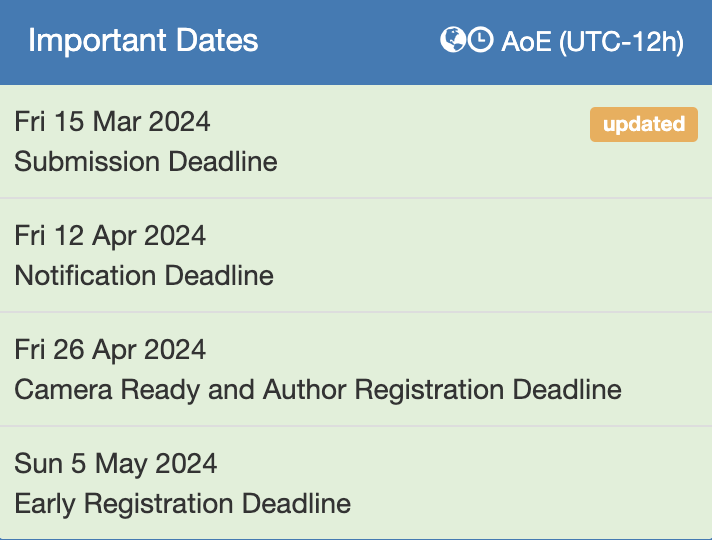
Task: Click Camera Ready and Author Registration Deadline
Action: click(x=318, y=389)
